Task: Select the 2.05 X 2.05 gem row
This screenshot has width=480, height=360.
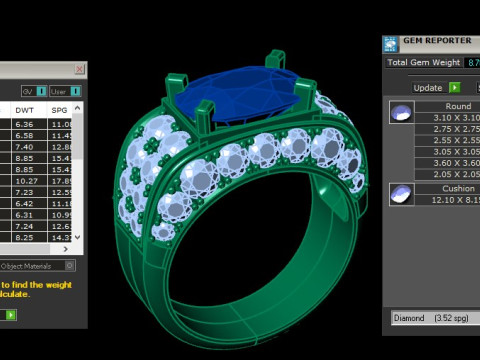Action: tap(448, 174)
